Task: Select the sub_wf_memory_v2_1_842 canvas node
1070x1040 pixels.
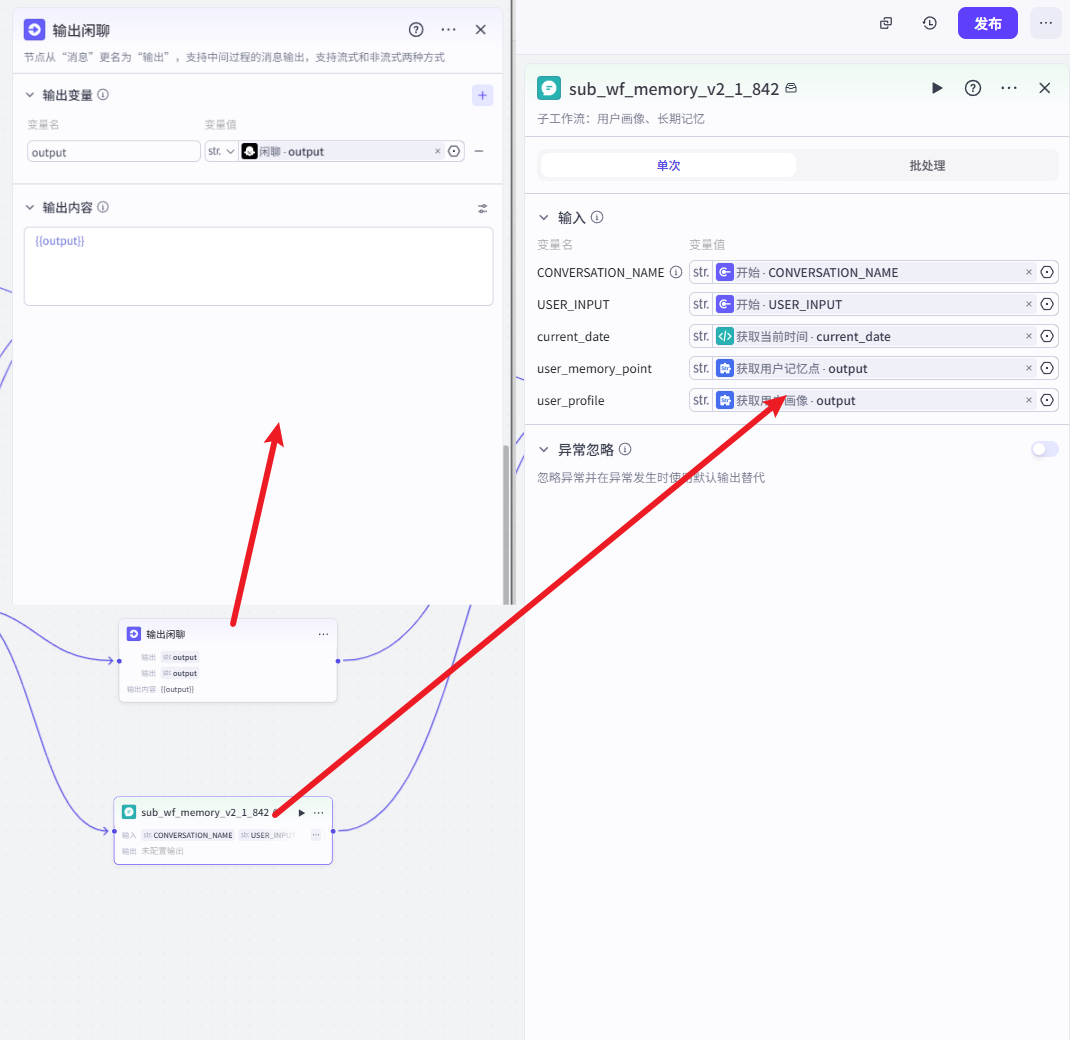Action: pyautogui.click(x=223, y=830)
